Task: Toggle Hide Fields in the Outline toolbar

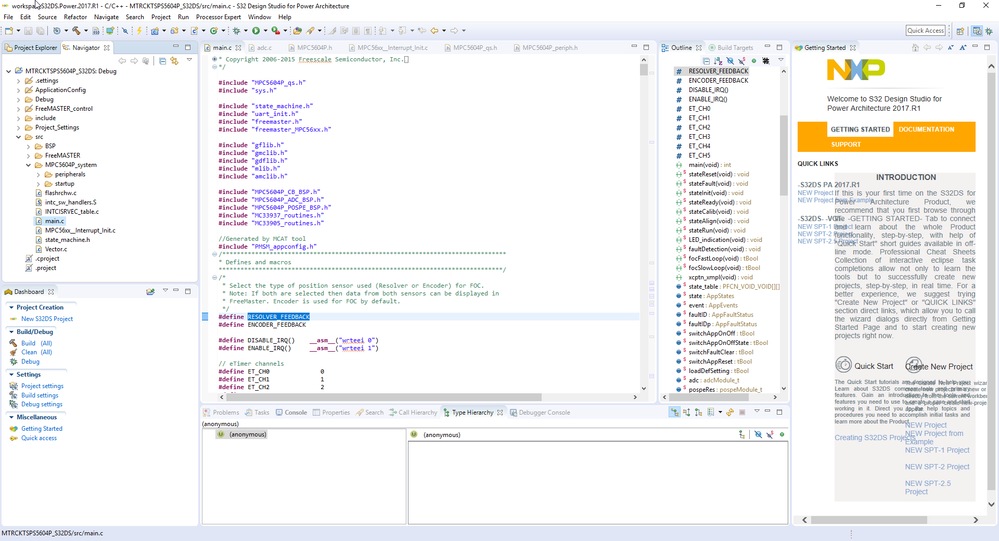Action: click(x=730, y=61)
